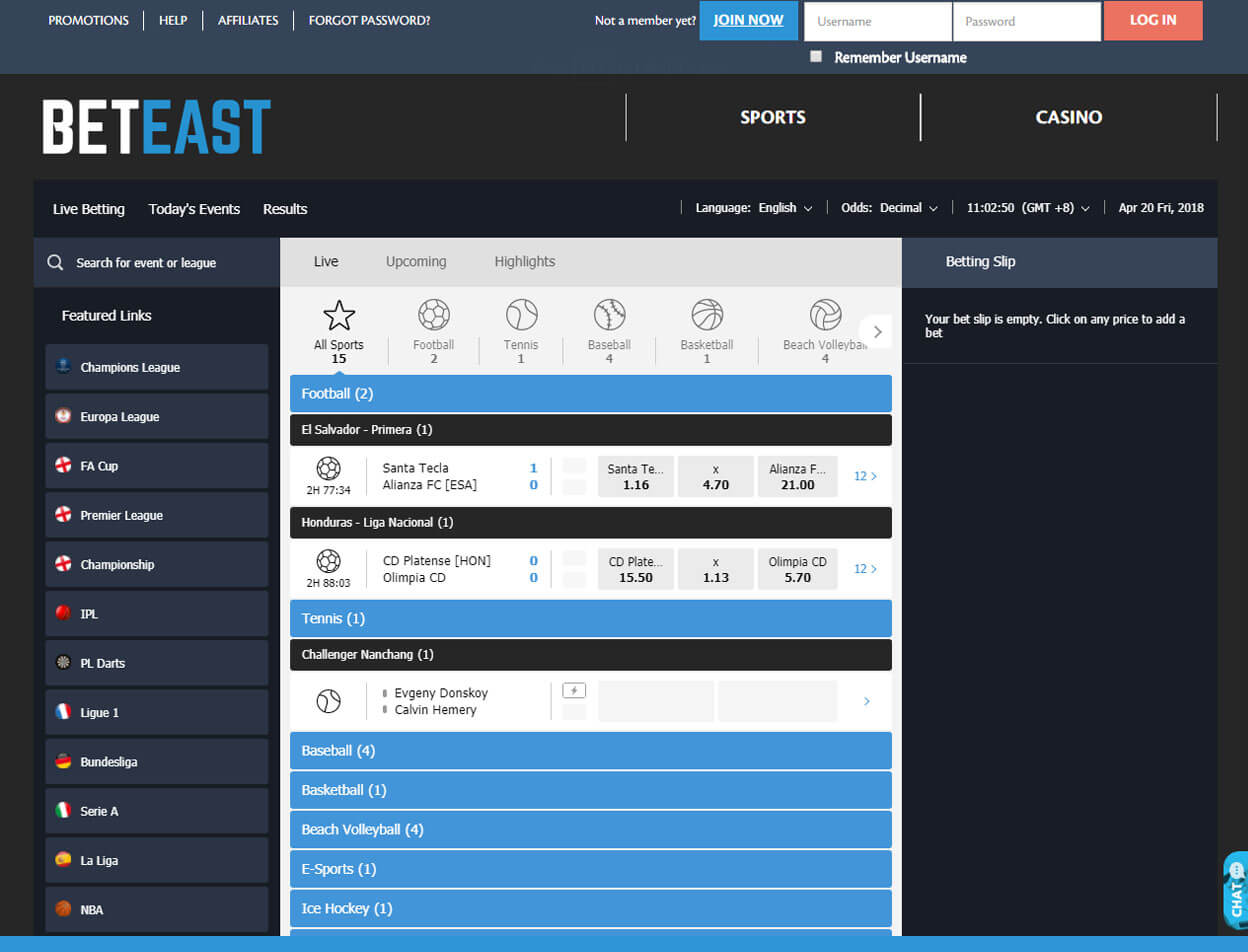The image size is (1248, 952).
Task: Open the SPORTS main menu
Action: point(773,117)
